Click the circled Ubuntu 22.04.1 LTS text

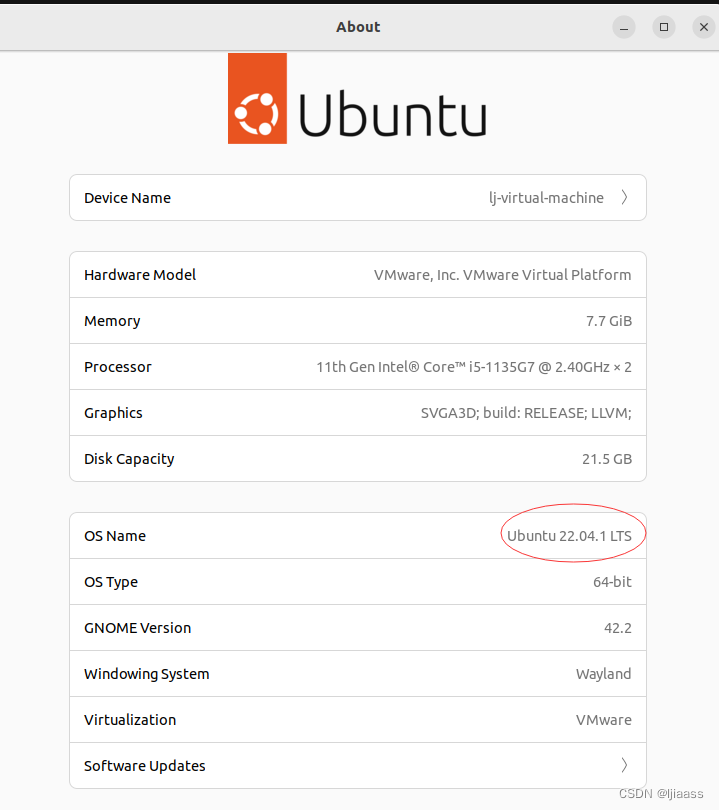click(569, 536)
